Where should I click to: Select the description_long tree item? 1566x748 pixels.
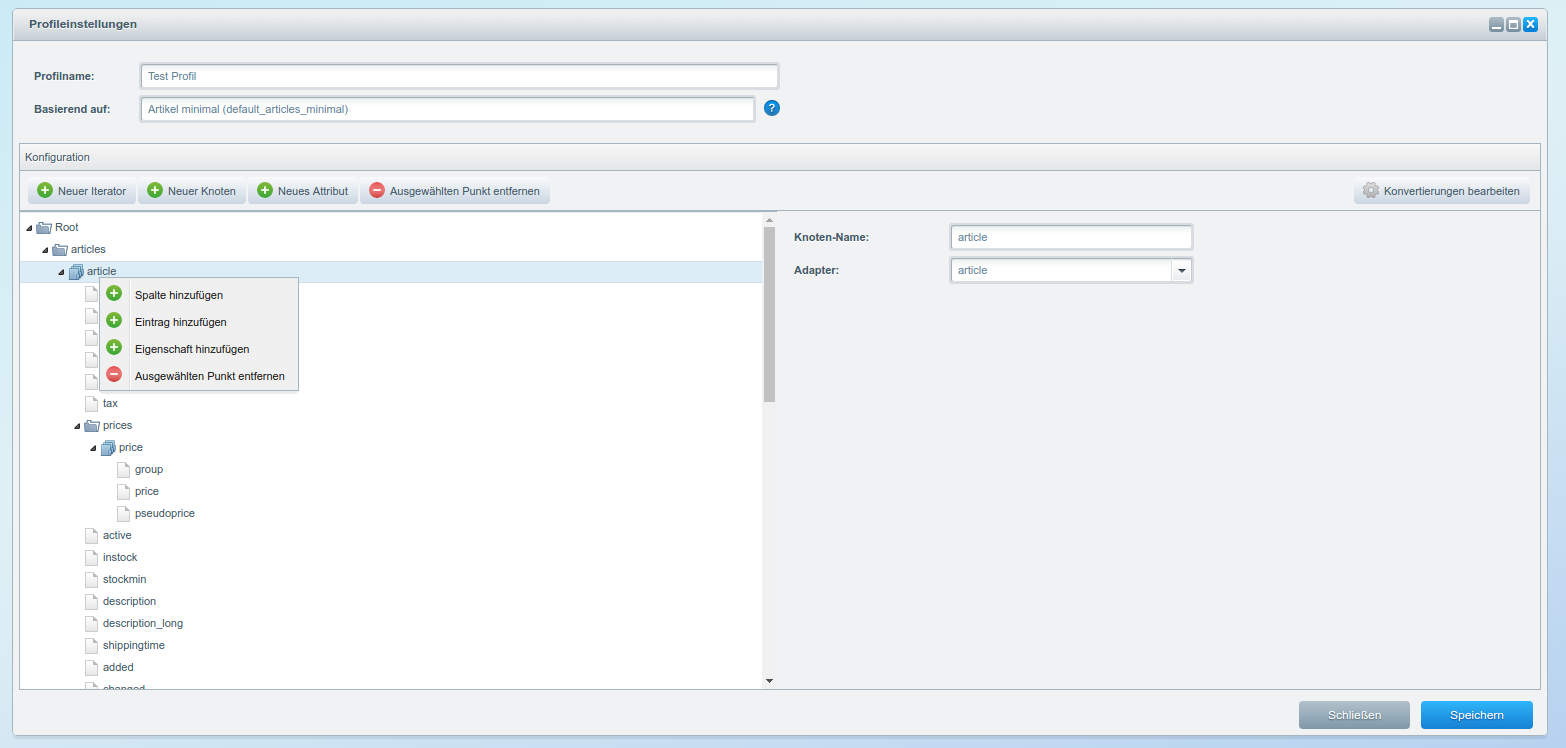[142, 623]
